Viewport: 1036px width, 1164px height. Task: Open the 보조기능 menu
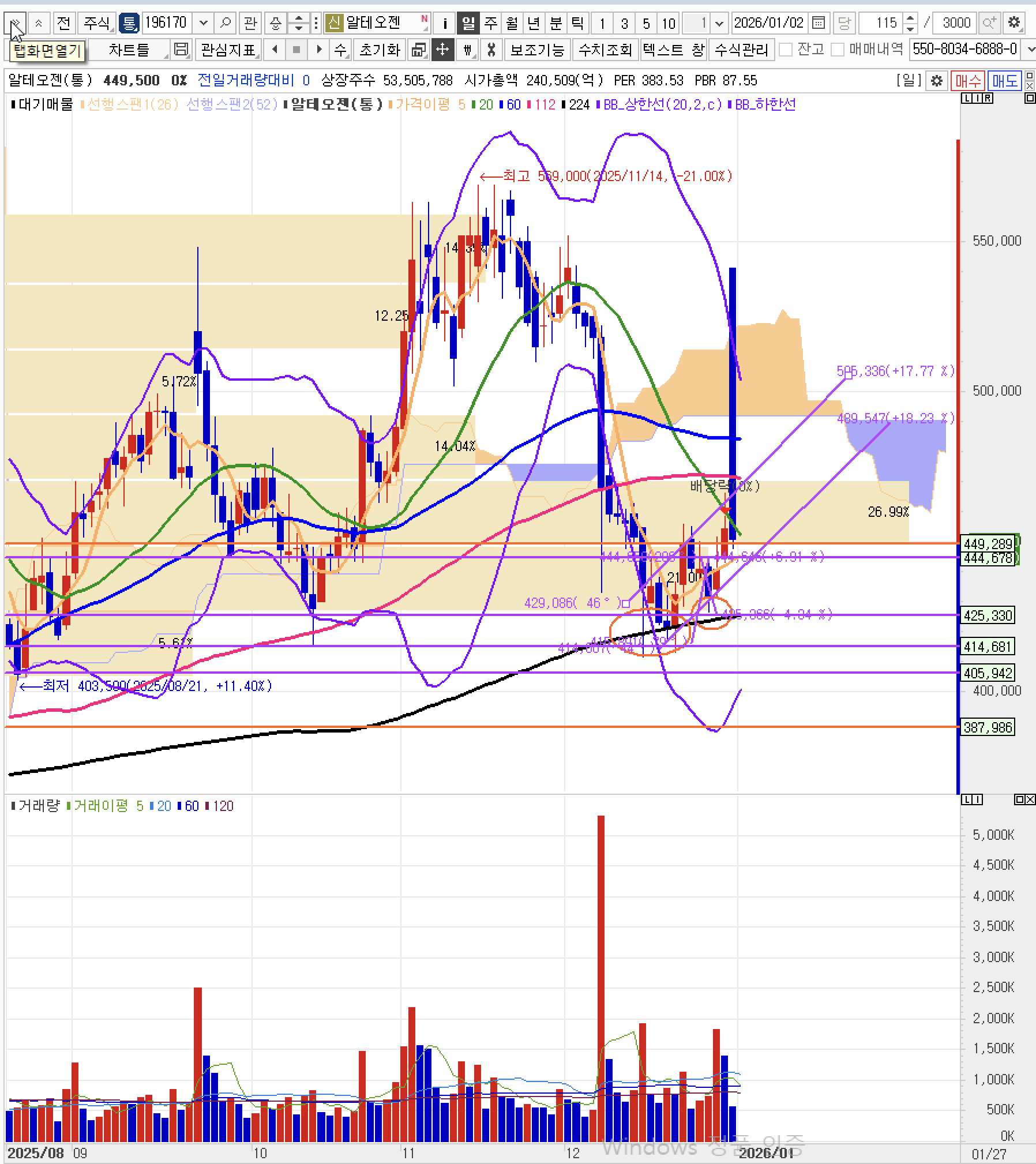(537, 50)
